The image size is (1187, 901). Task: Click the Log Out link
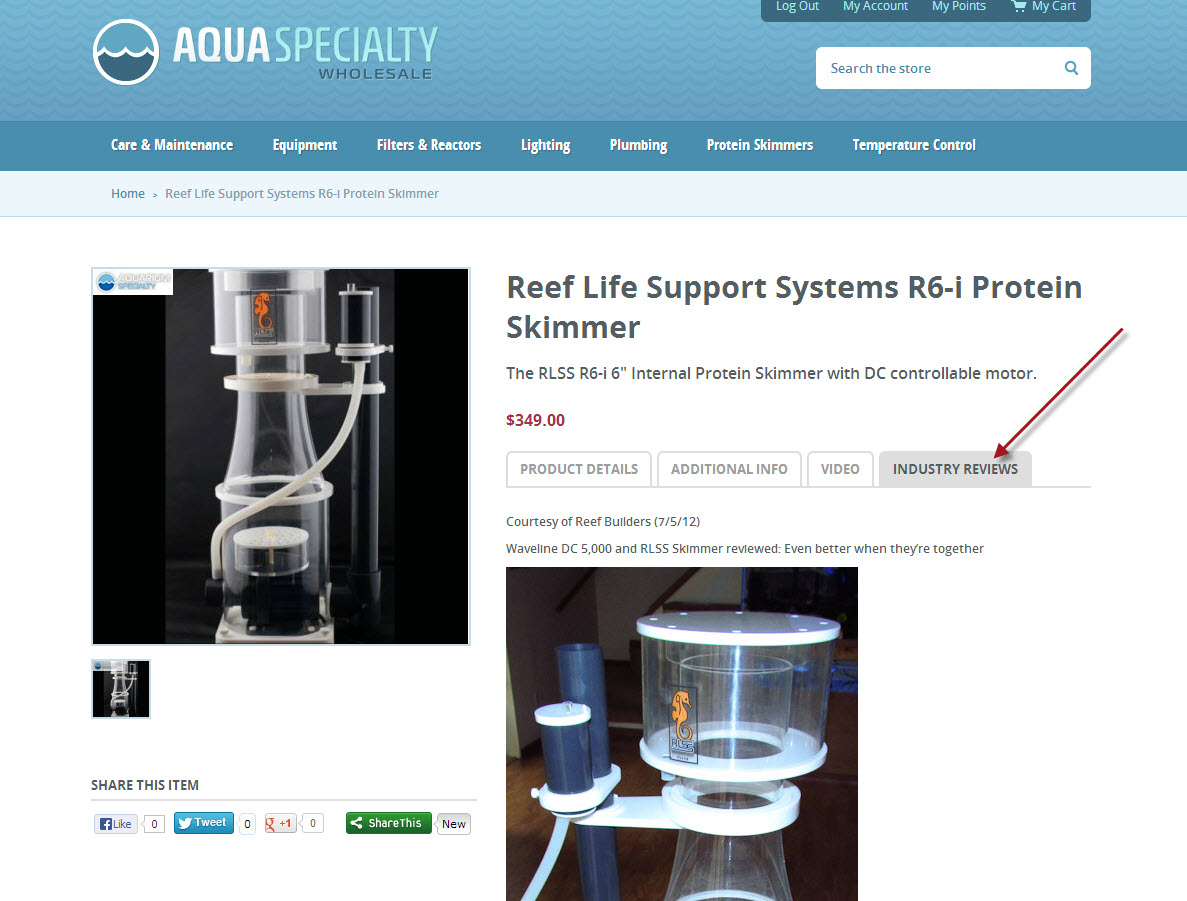pyautogui.click(x=797, y=7)
